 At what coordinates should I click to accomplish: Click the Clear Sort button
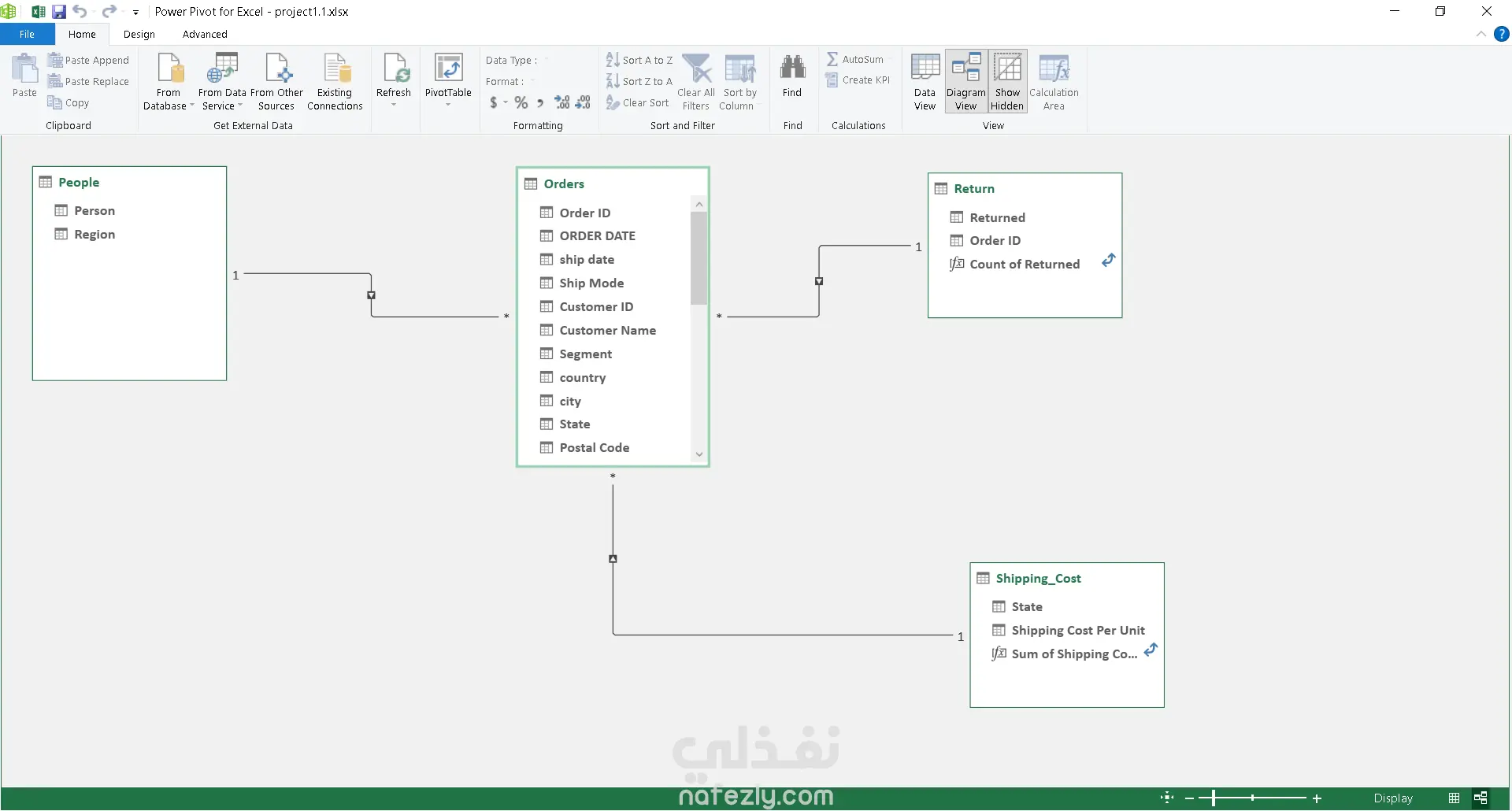click(638, 102)
